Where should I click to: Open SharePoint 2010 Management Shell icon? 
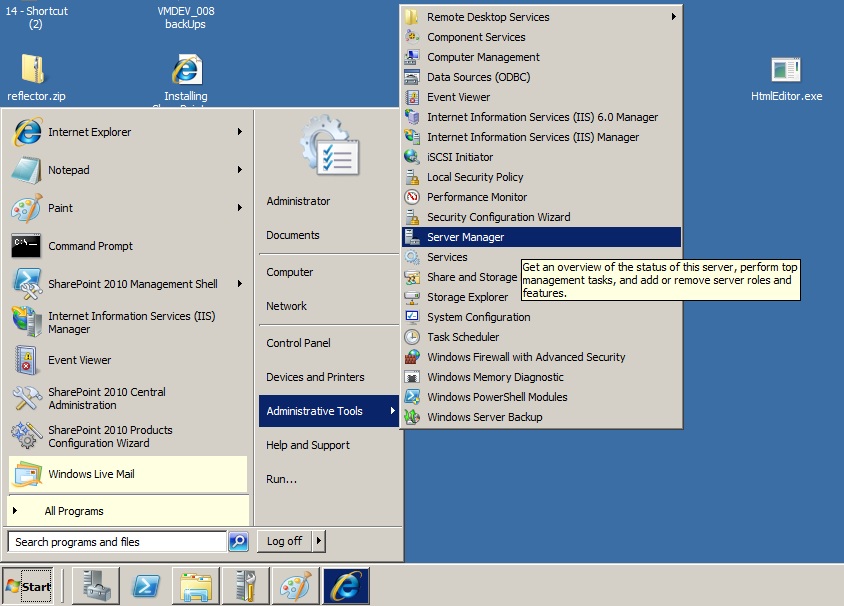pyautogui.click(x=27, y=284)
